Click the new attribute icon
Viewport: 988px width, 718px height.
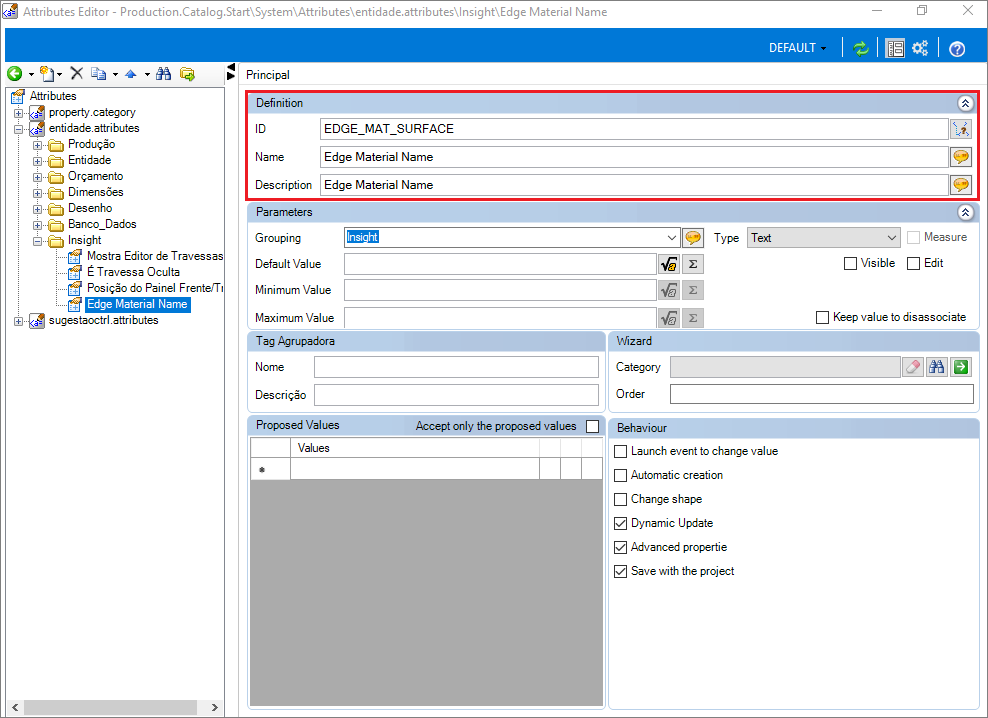(47, 74)
